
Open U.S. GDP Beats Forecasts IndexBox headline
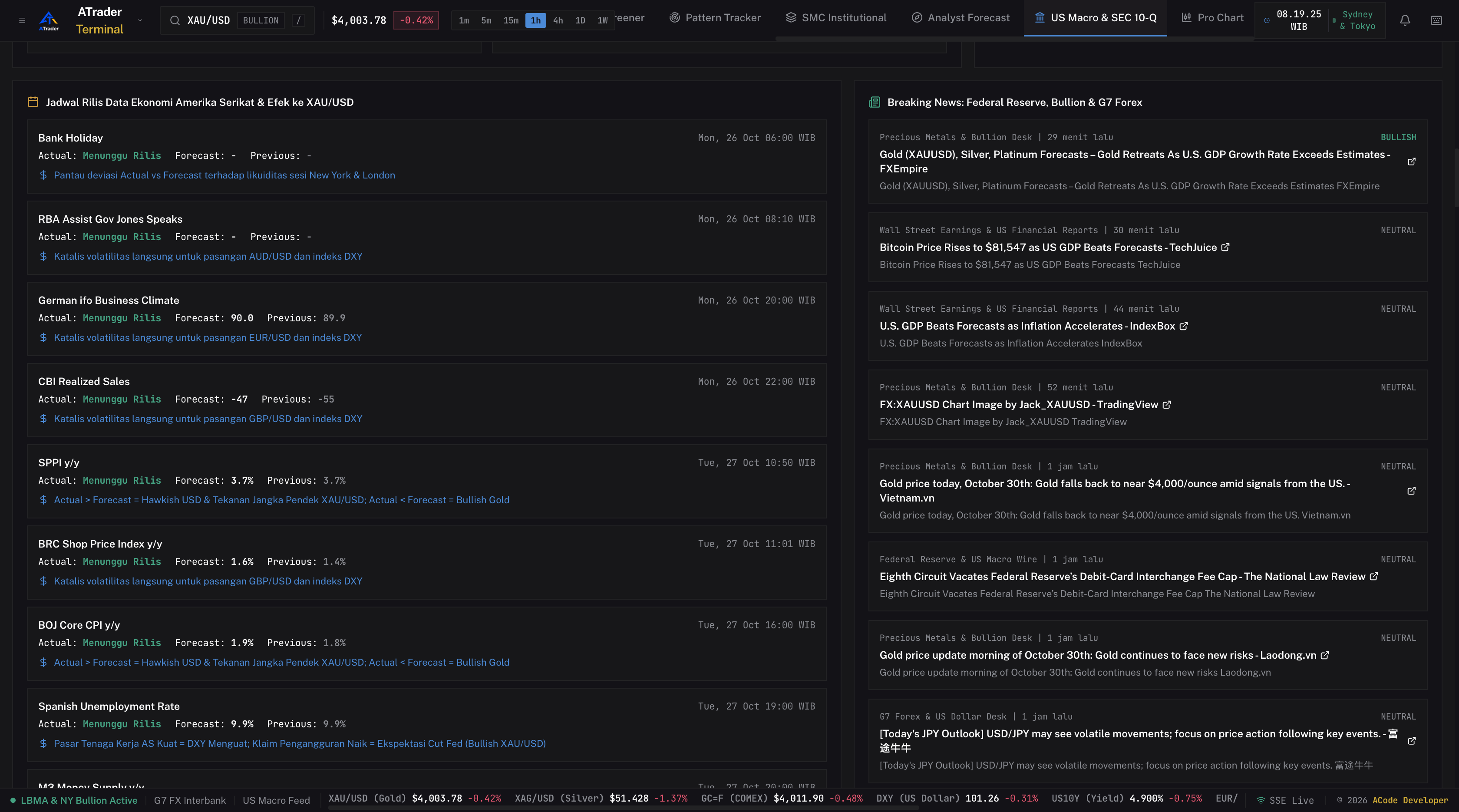click(1027, 326)
